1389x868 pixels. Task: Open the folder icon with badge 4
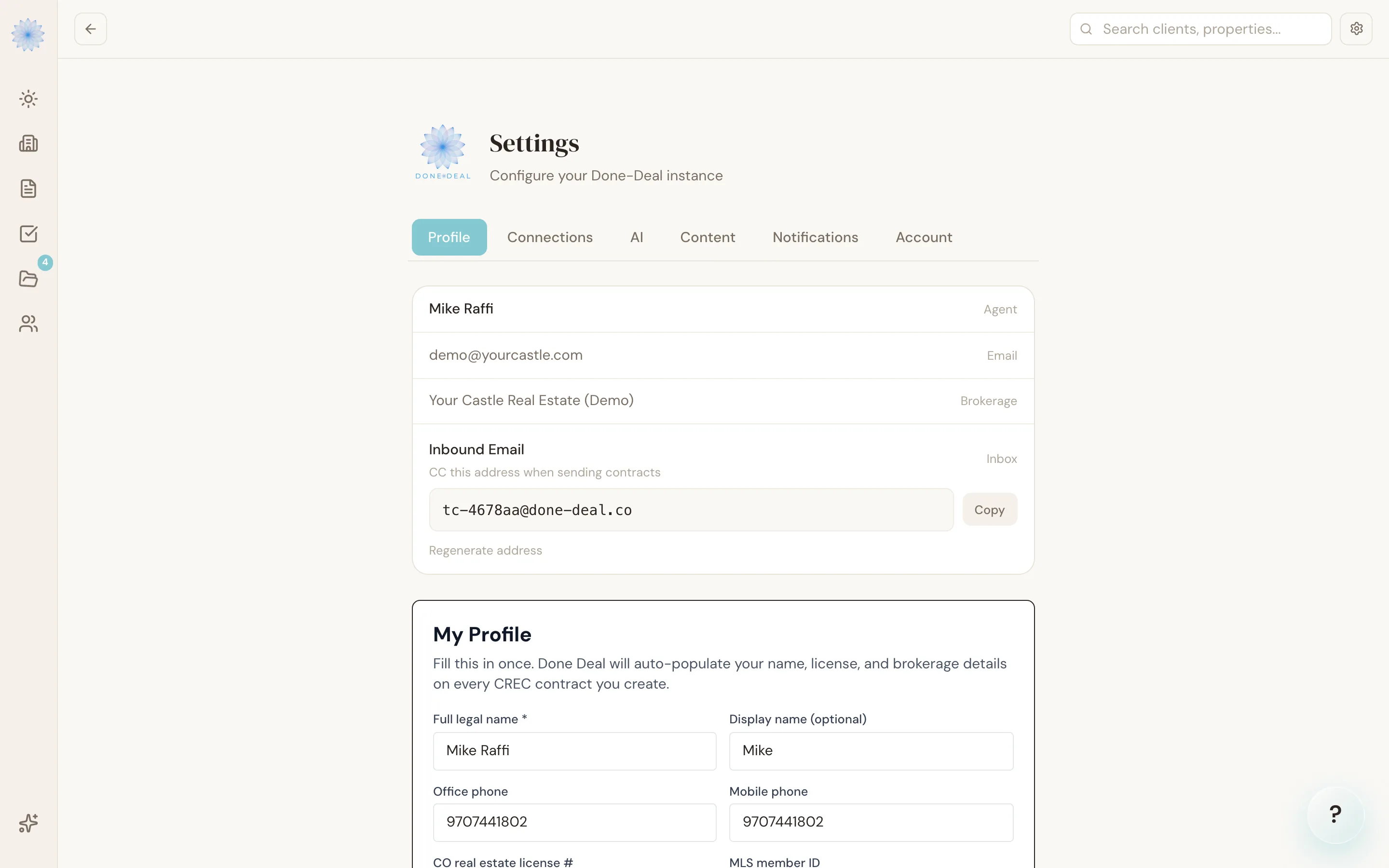[x=28, y=278]
